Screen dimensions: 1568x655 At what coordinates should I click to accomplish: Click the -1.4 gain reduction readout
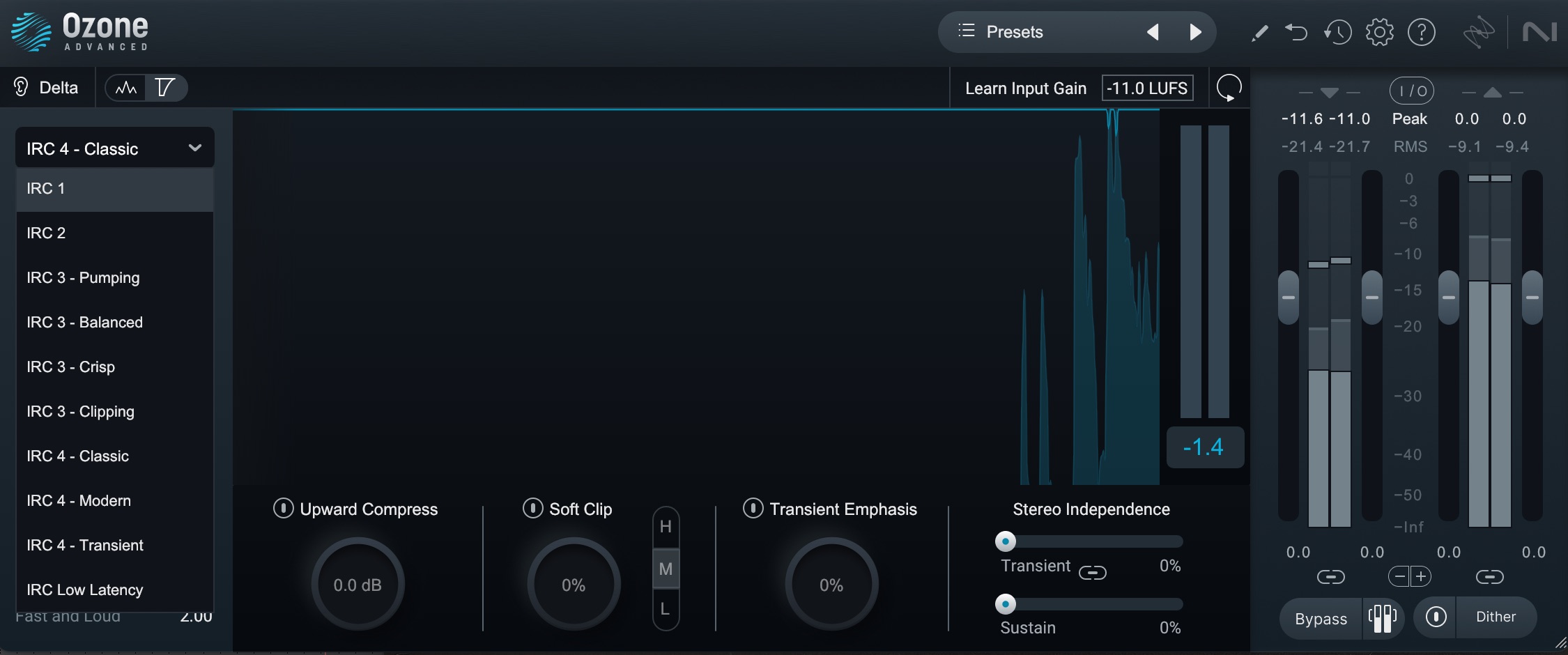pos(1204,447)
